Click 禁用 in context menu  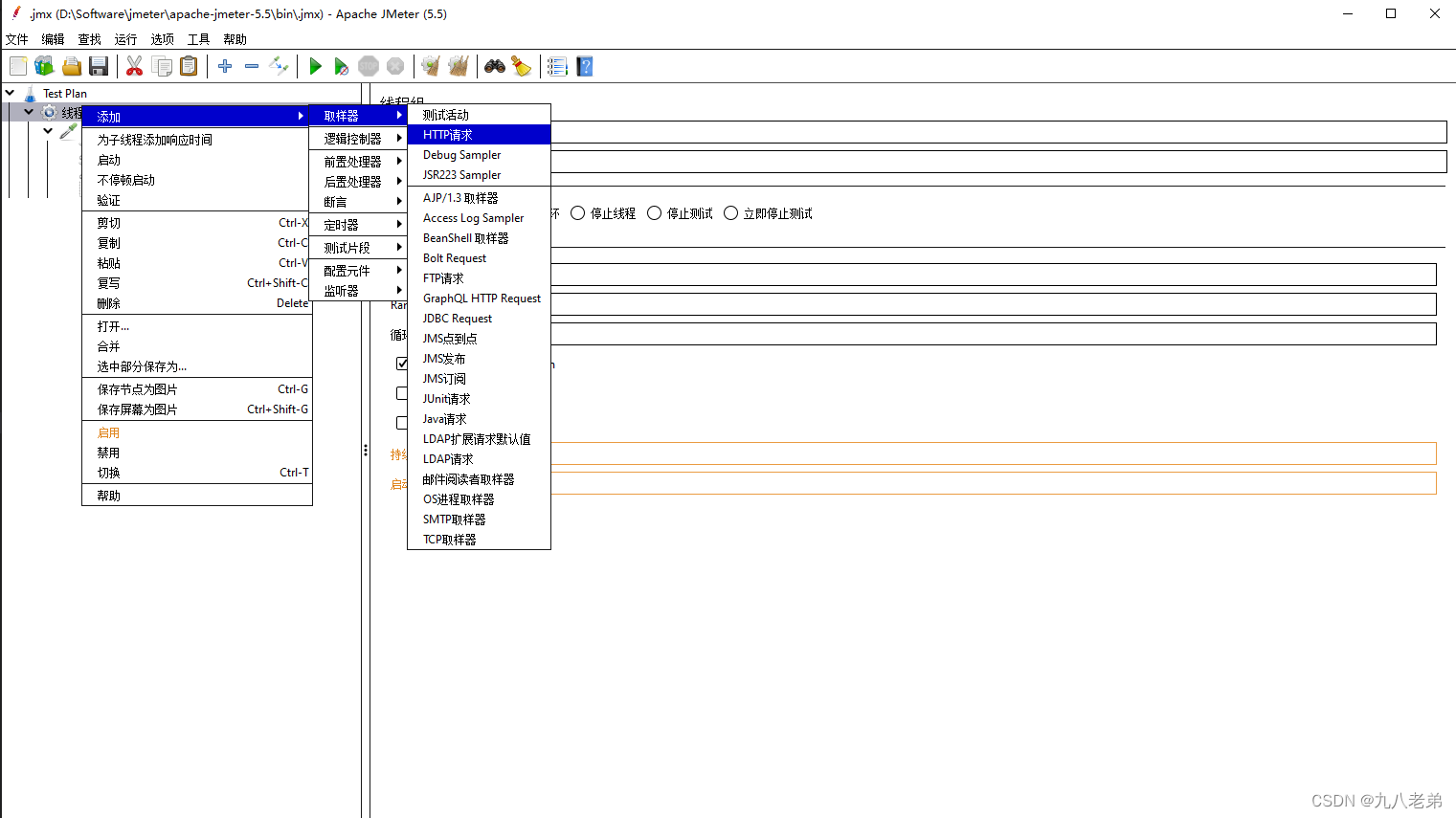[x=197, y=453]
